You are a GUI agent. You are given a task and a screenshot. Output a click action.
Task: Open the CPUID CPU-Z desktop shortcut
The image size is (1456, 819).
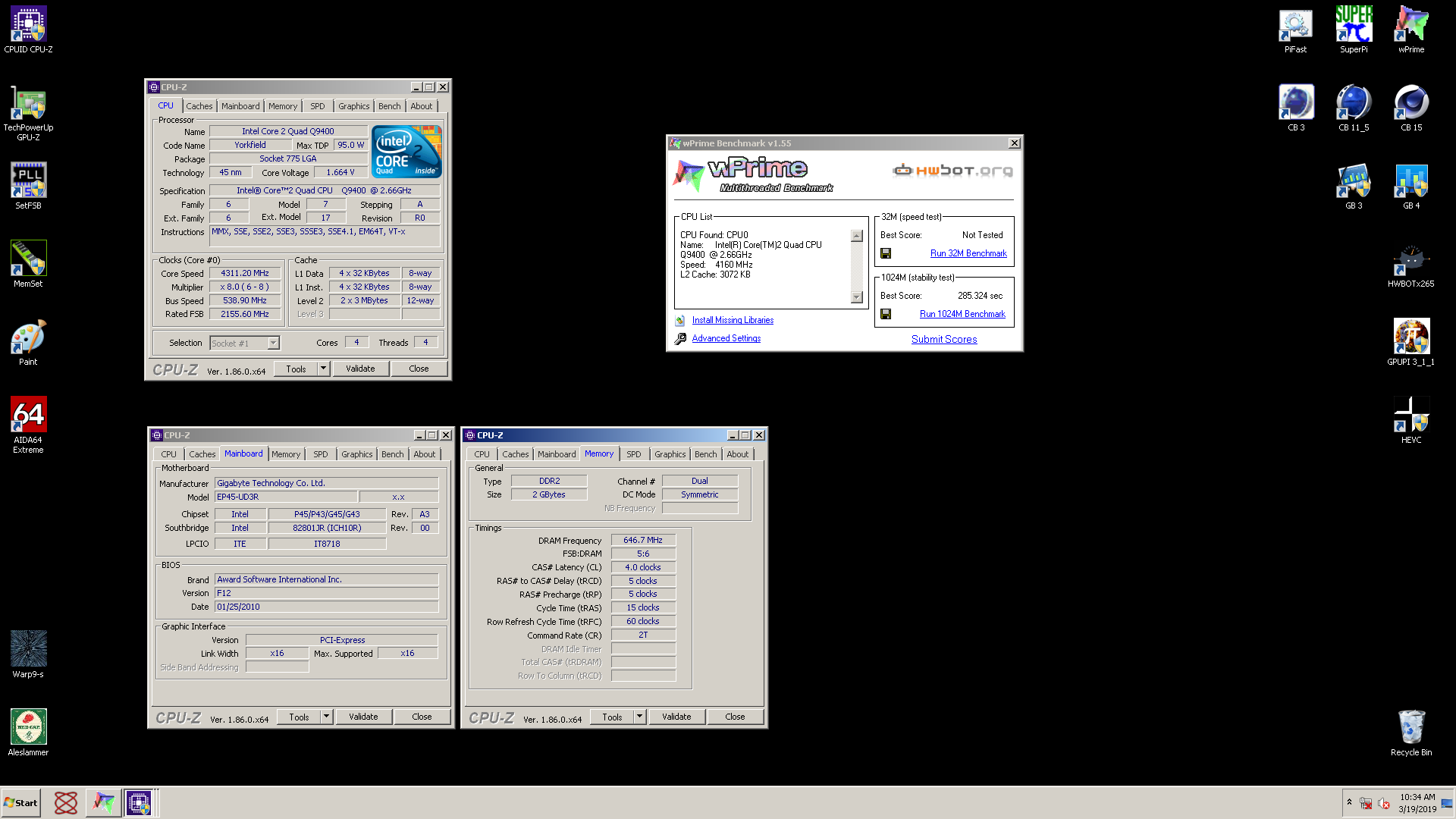28,30
